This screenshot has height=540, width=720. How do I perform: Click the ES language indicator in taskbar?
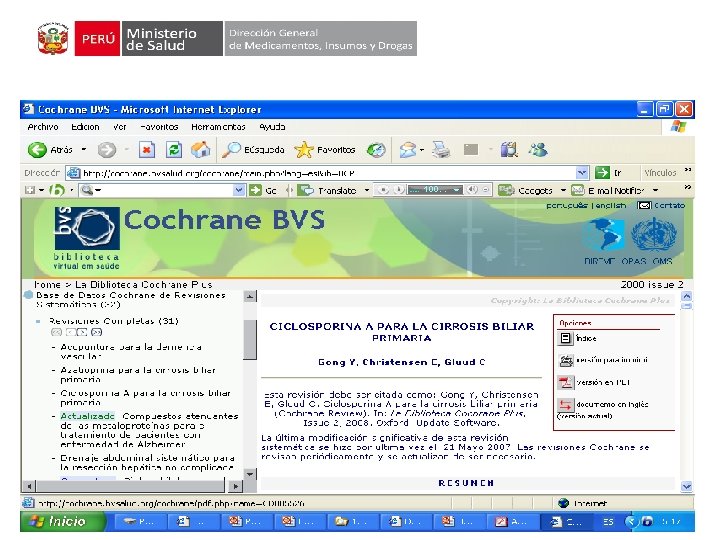pyautogui.click(x=608, y=522)
